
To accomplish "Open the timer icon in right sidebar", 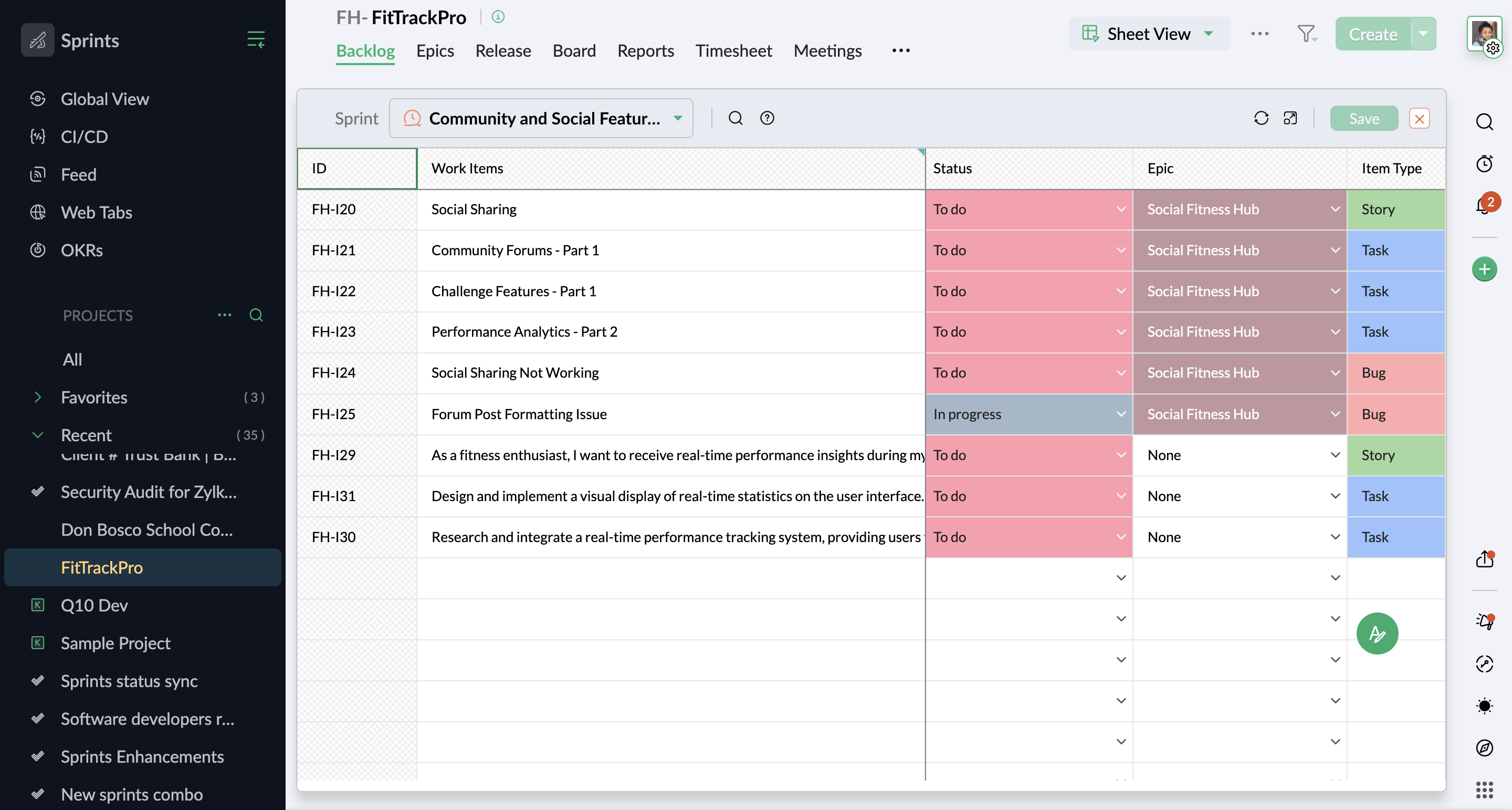I will click(x=1484, y=163).
